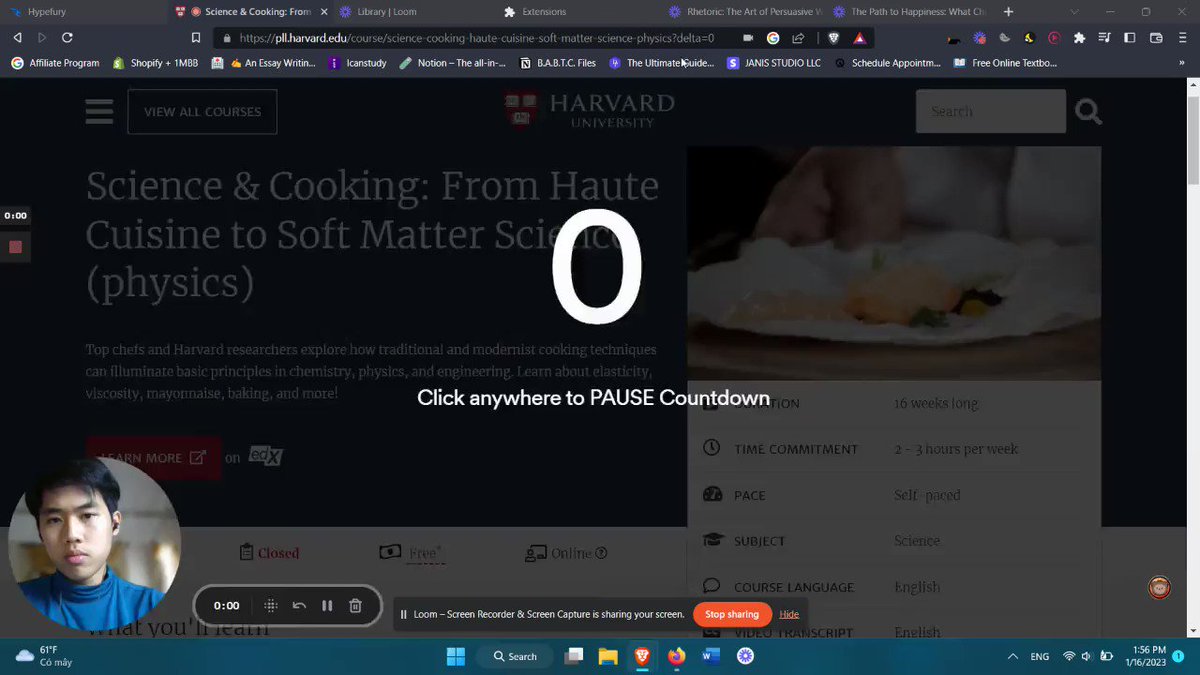Show hidden system tray icons
1200x675 pixels.
1013,656
